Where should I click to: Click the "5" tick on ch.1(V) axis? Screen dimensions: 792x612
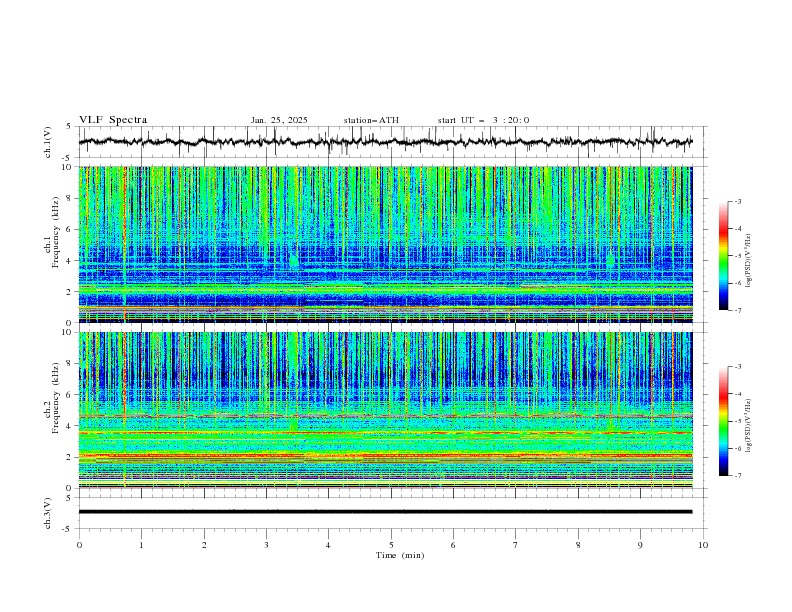[x=69, y=127]
